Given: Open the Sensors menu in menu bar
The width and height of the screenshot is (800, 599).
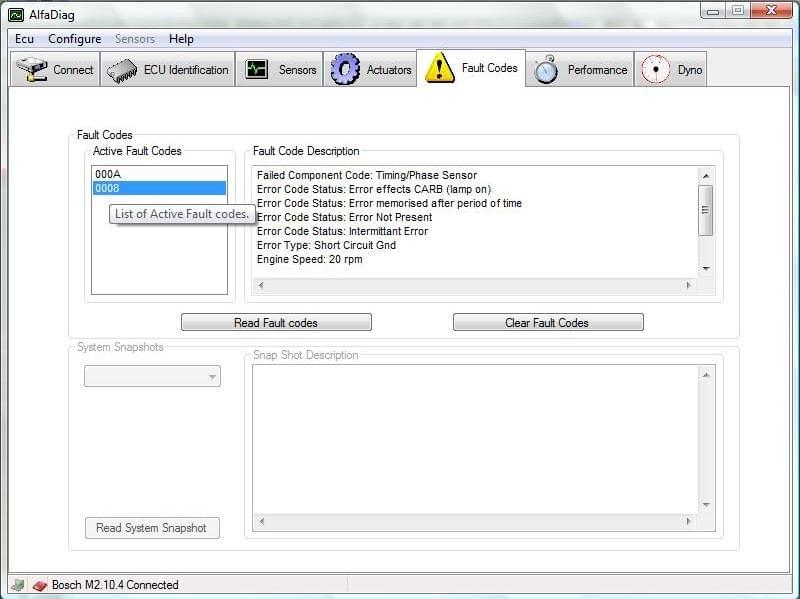Looking at the screenshot, I should (x=135, y=39).
